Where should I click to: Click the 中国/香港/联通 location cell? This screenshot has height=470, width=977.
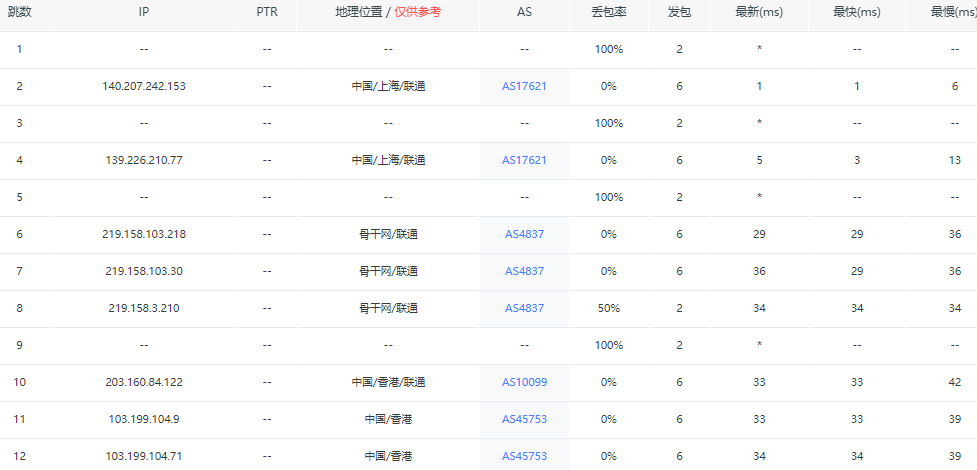pos(388,382)
